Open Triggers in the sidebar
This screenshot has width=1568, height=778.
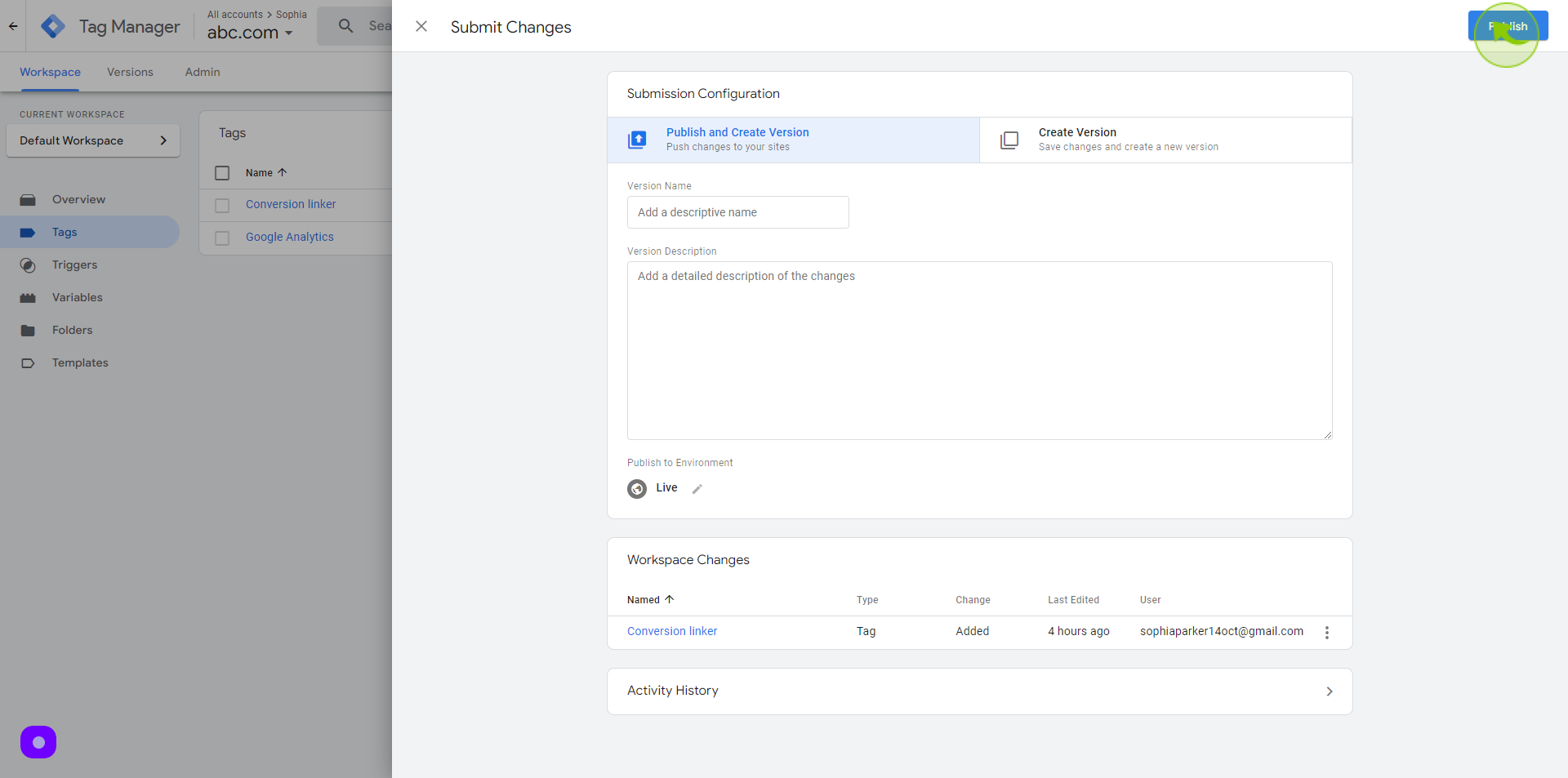pos(74,265)
